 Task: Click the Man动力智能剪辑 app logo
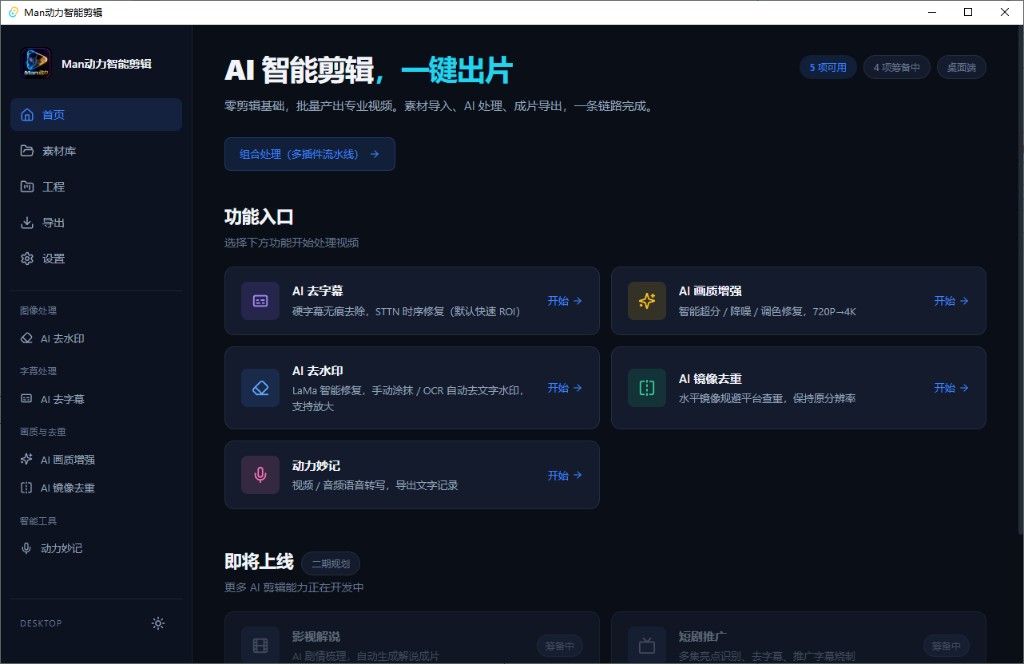35,63
